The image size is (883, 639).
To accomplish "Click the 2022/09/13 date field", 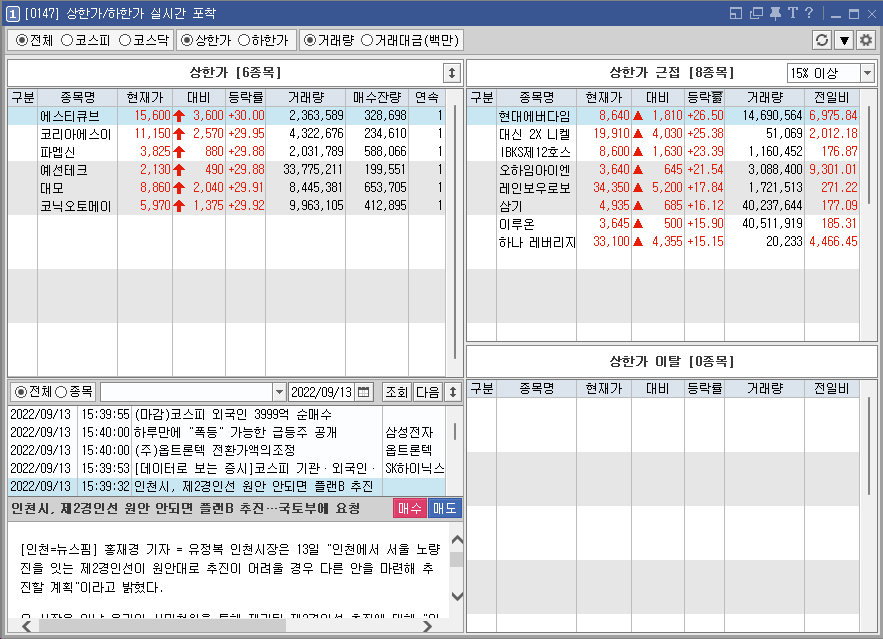I will click(x=322, y=392).
